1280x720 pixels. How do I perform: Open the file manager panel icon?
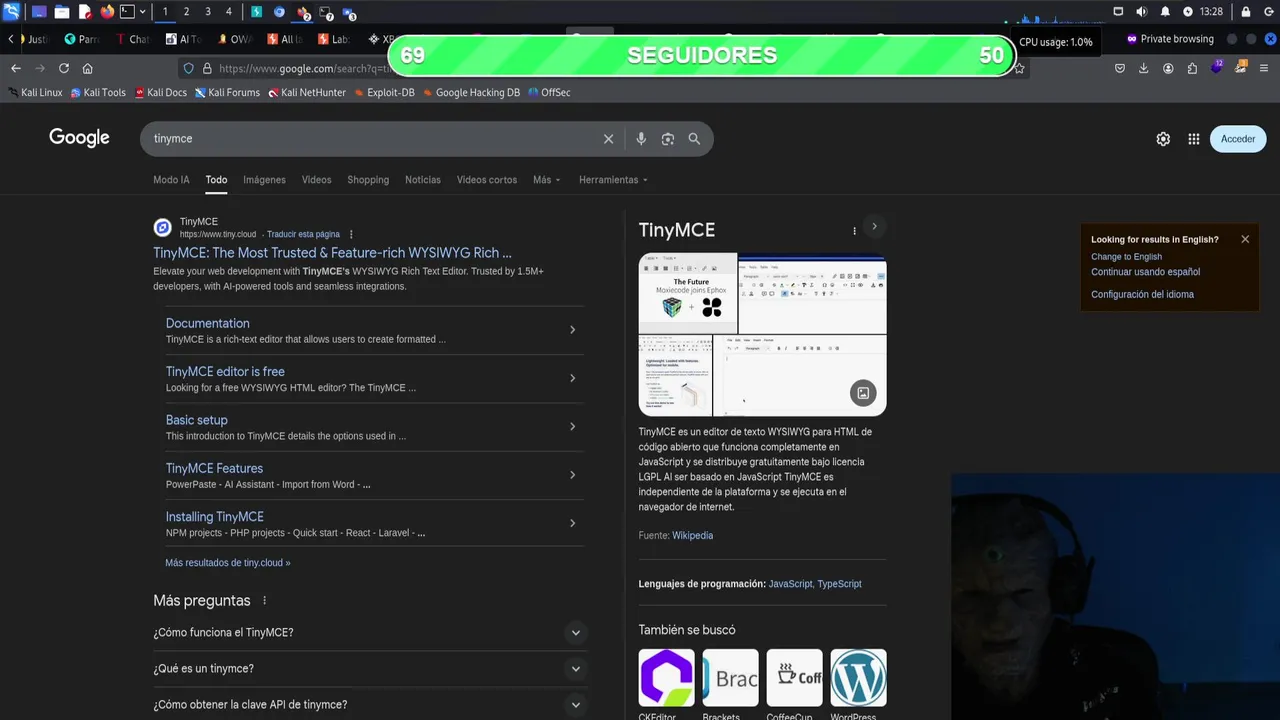coord(61,12)
